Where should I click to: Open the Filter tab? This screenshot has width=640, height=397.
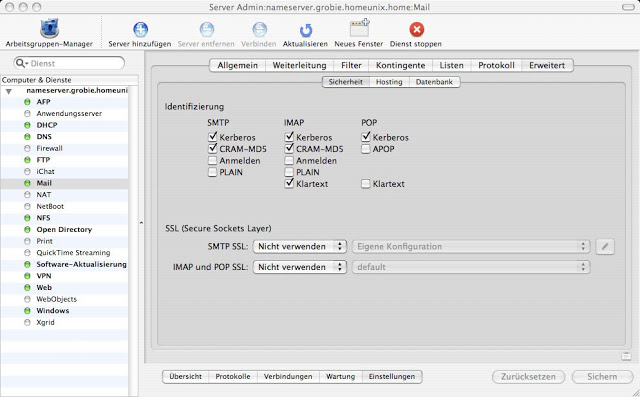[x=351, y=65]
